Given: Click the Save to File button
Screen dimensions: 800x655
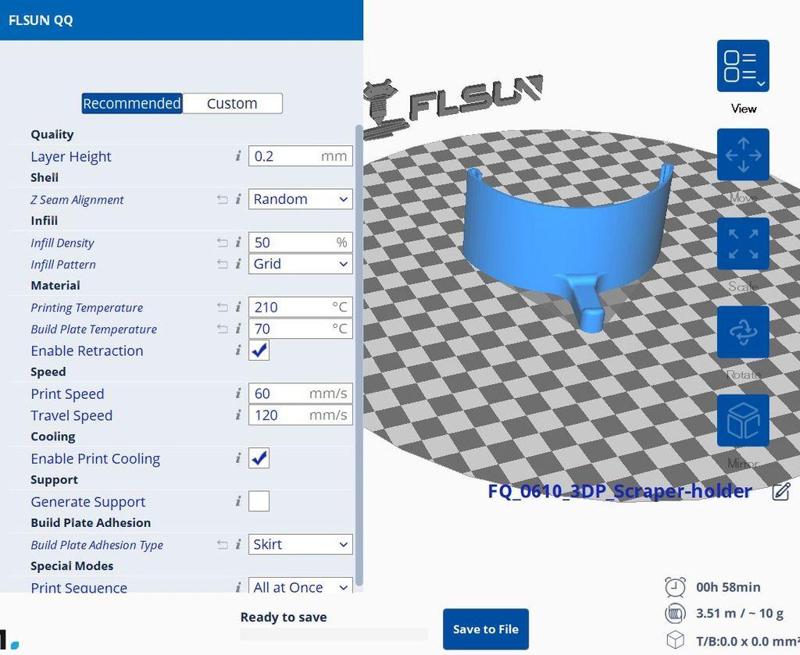Looking at the screenshot, I should 486,629.
